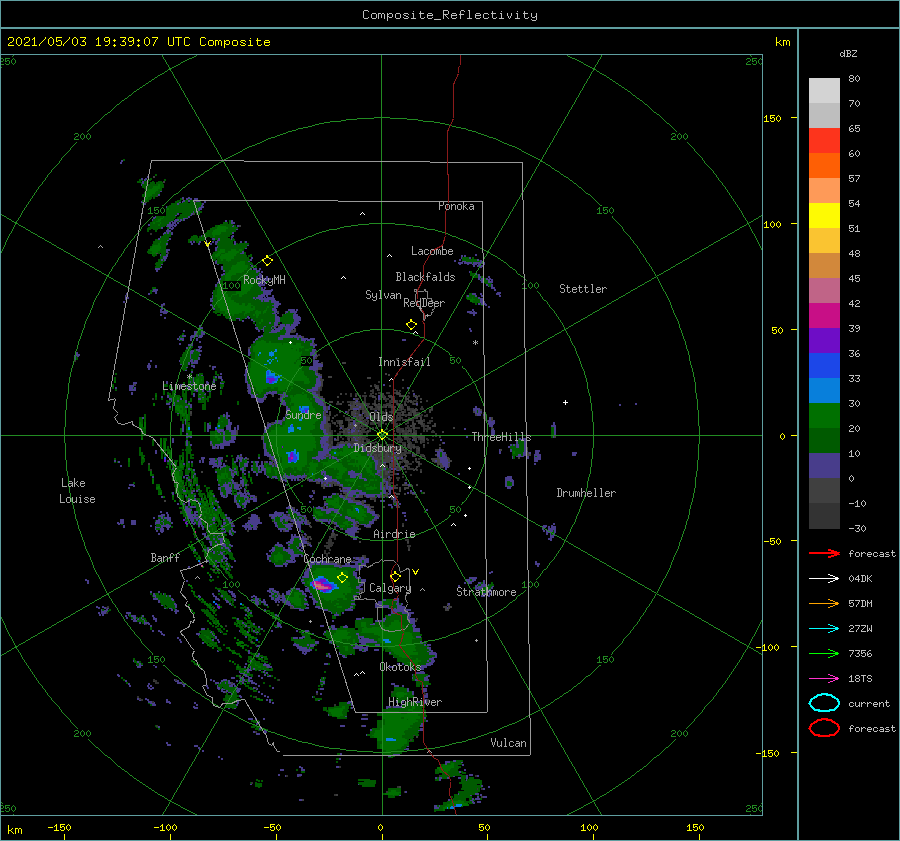Select the Okotoks label
This screenshot has width=900, height=841.
click(x=400, y=667)
